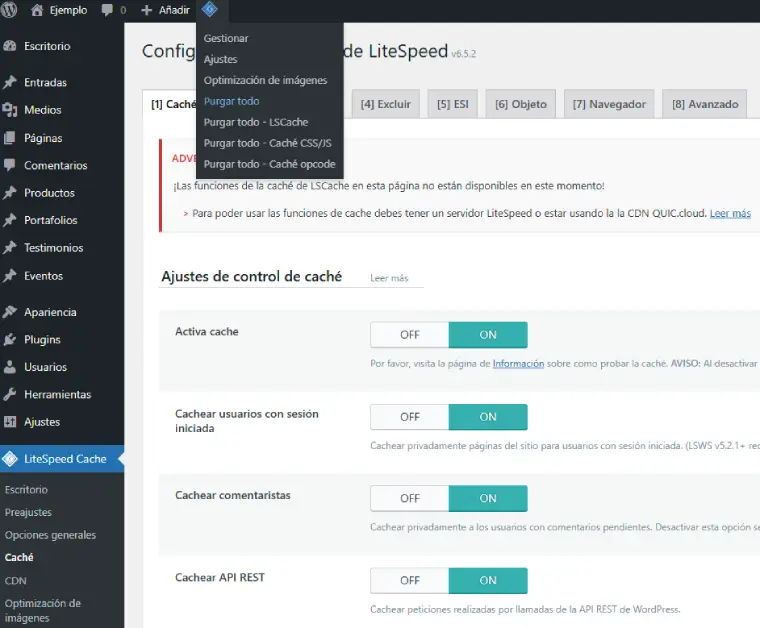Click the LiteSpeed Cache diamond icon in sidebar
The height and width of the screenshot is (628, 760).
point(10,459)
